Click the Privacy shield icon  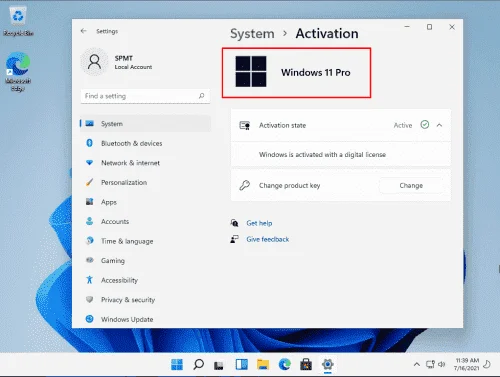click(x=89, y=299)
